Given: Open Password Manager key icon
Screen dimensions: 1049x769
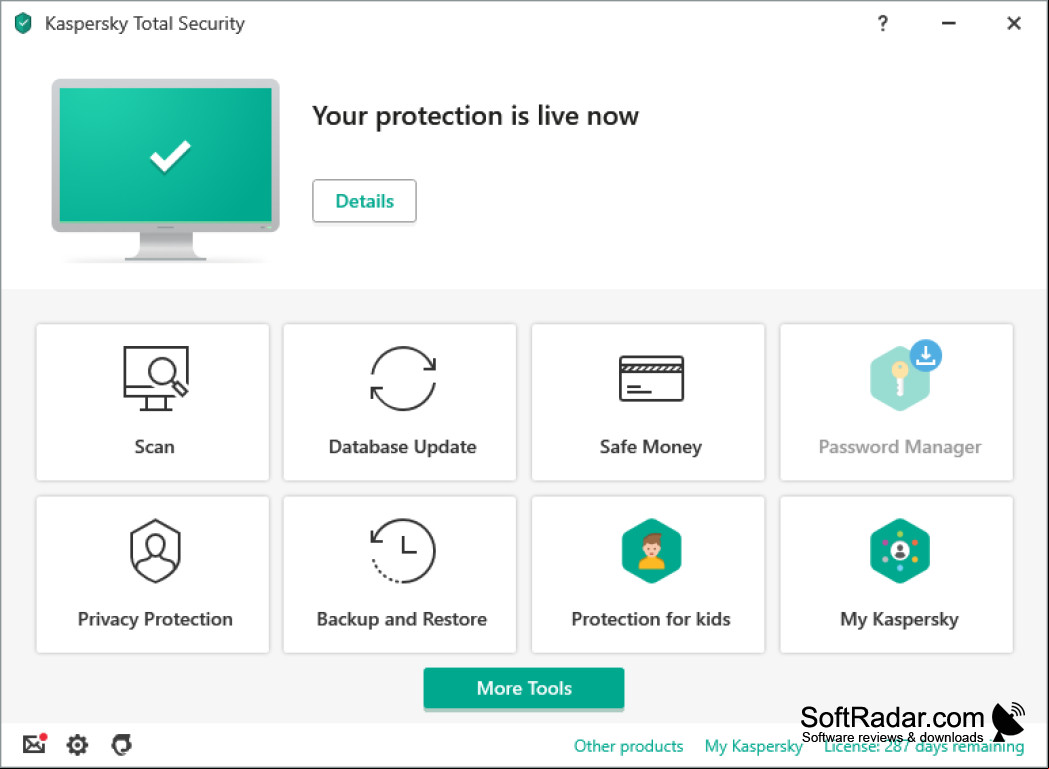Looking at the screenshot, I should 899,379.
